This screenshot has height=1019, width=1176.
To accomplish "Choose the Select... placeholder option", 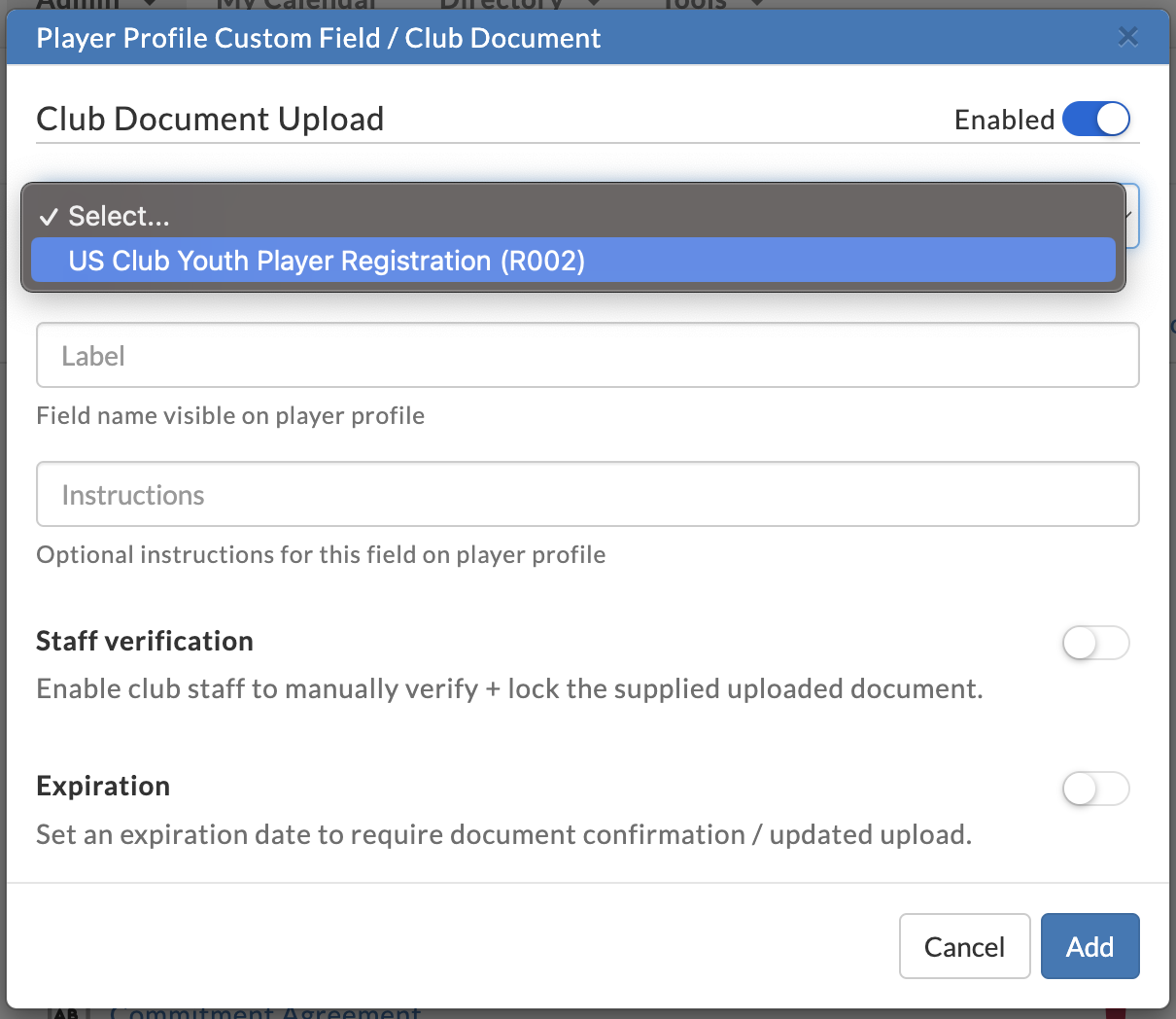I will tap(573, 216).
